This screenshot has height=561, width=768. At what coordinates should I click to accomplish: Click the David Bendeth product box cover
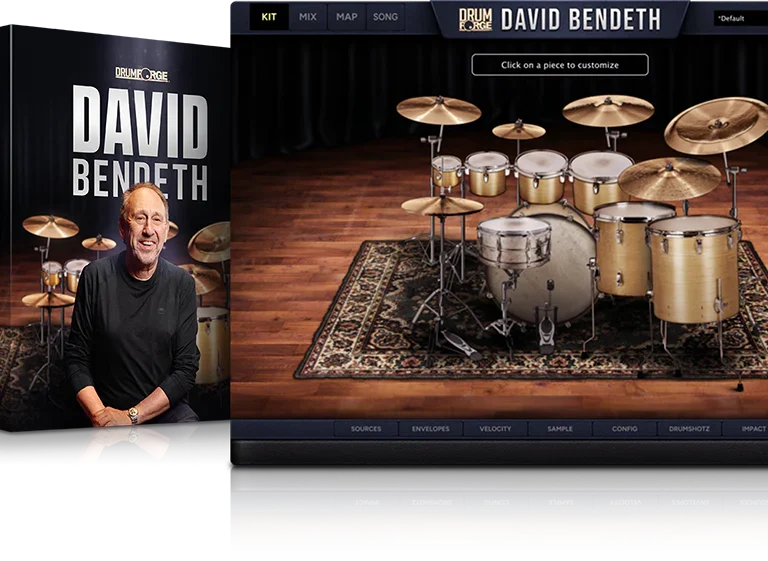[x=115, y=229]
